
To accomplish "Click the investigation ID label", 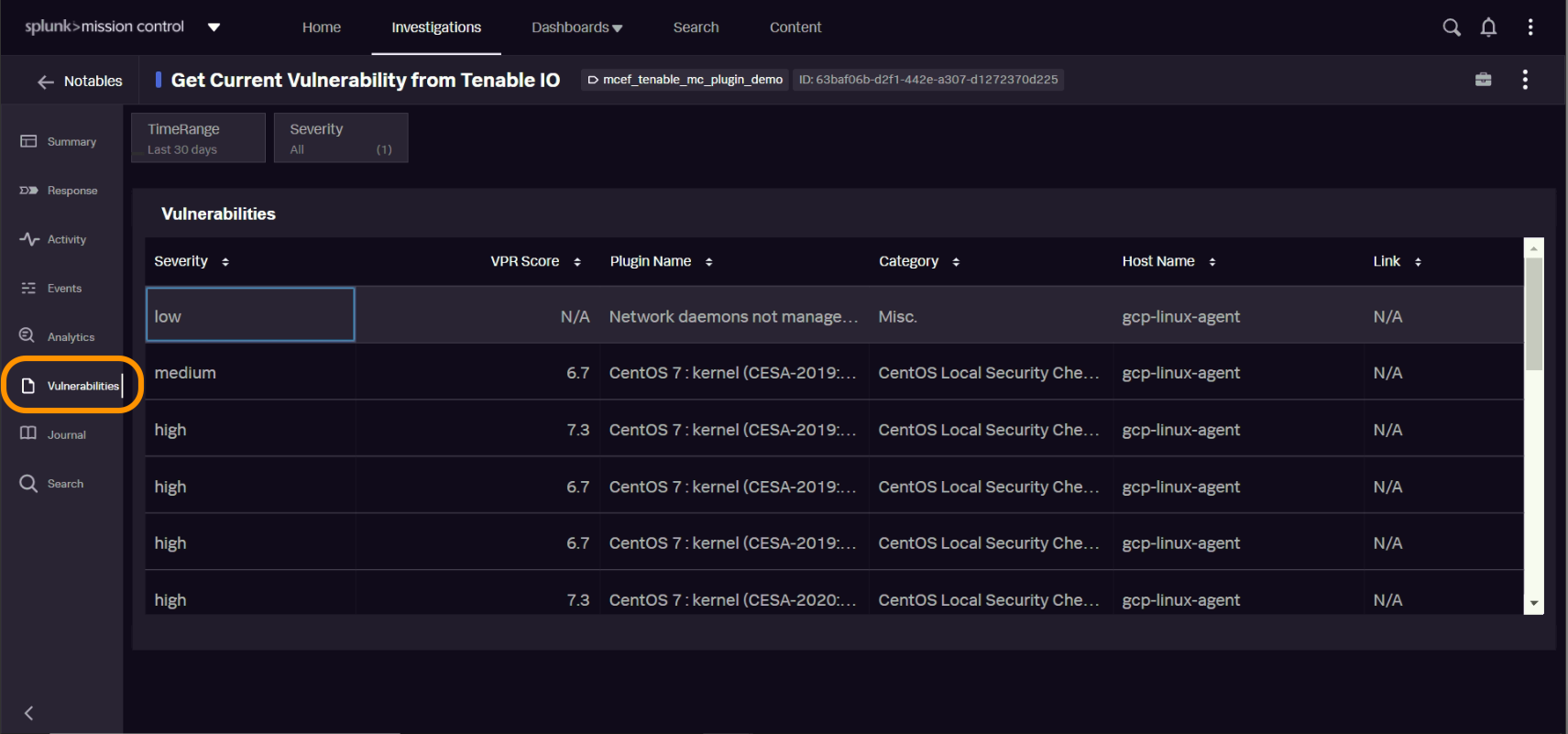I will point(928,80).
